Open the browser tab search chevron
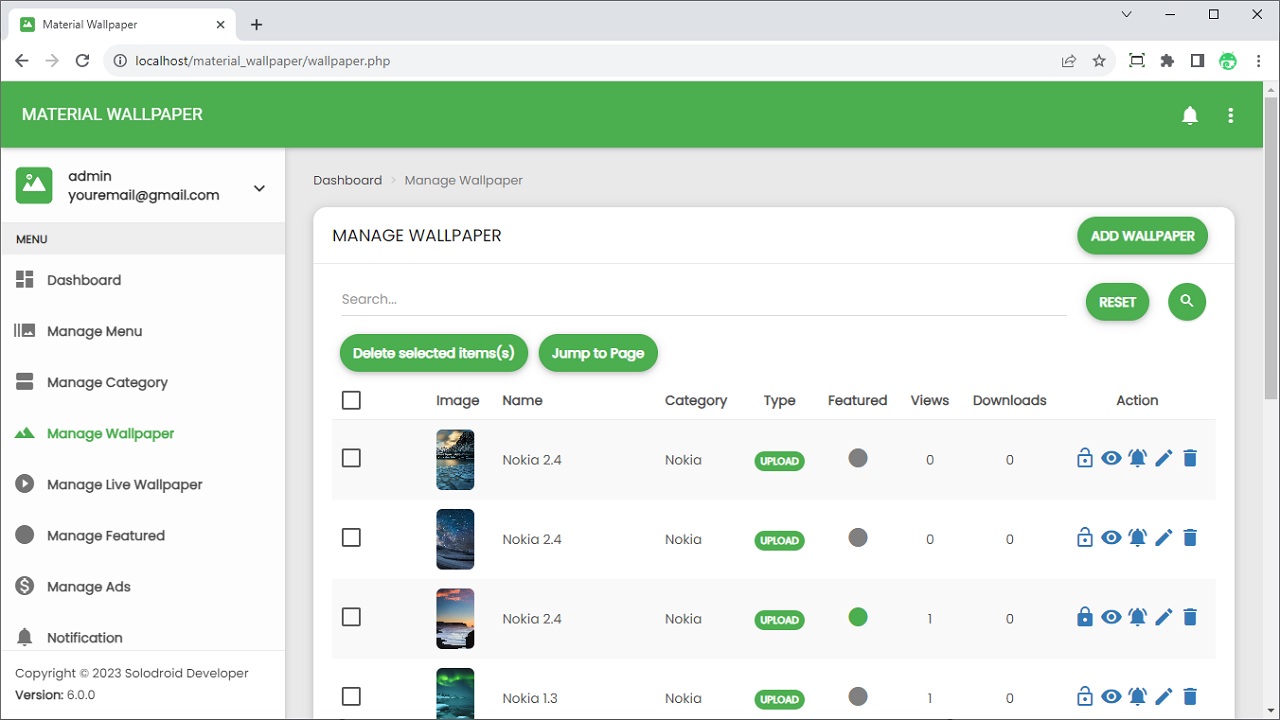The width and height of the screenshot is (1280, 720). (x=1127, y=15)
